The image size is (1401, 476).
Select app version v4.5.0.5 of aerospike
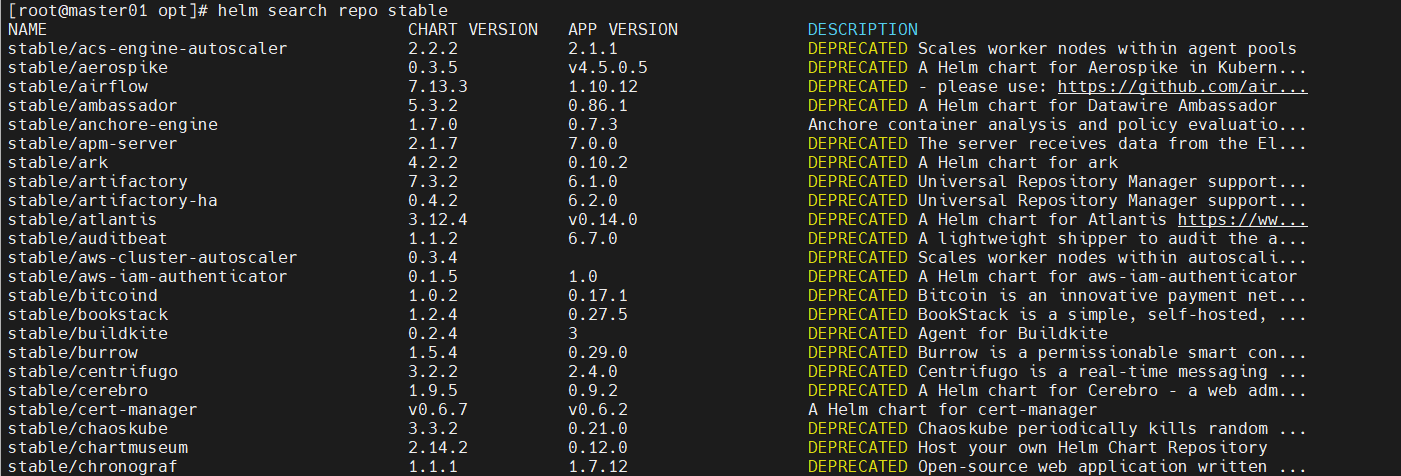pyautogui.click(x=608, y=67)
